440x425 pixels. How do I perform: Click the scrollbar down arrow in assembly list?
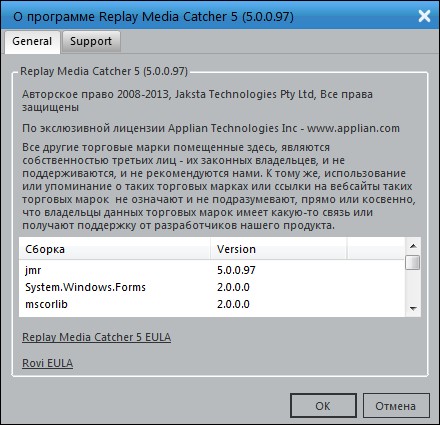(x=413, y=309)
